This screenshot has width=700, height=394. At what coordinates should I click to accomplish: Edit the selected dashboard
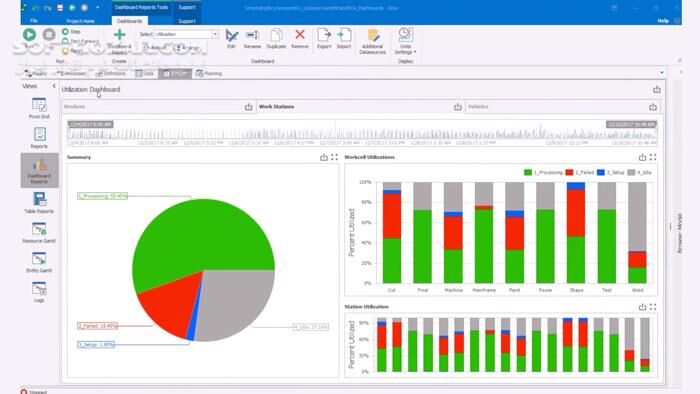pos(231,39)
